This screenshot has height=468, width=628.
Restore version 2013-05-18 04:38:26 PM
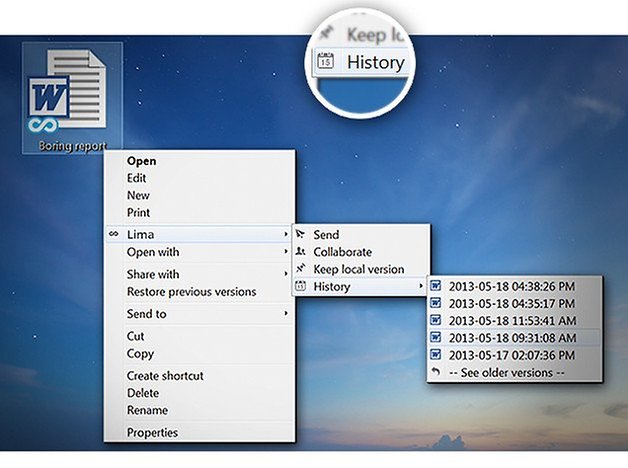pos(515,286)
